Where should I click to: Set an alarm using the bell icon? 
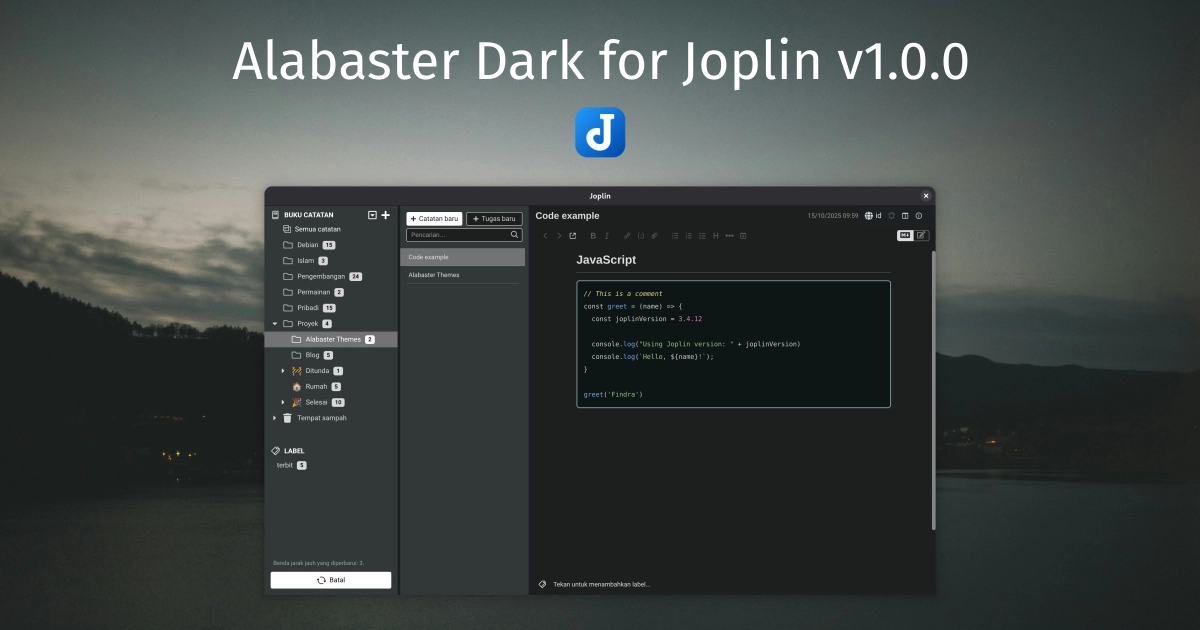(x=892, y=215)
